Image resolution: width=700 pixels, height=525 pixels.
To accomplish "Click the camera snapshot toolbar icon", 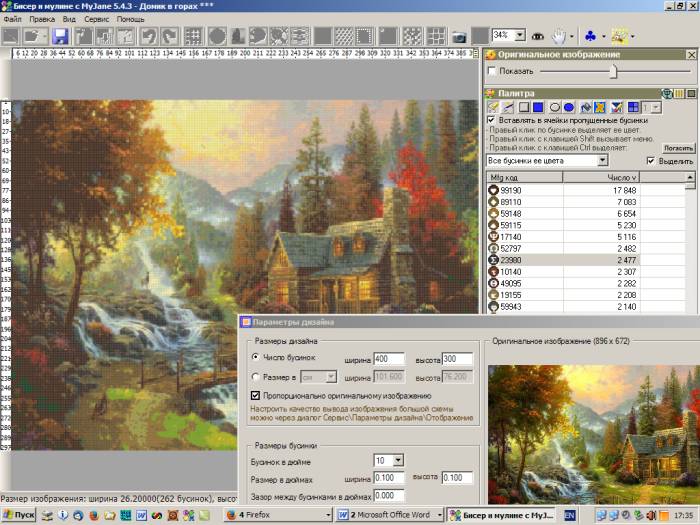I will (459, 37).
